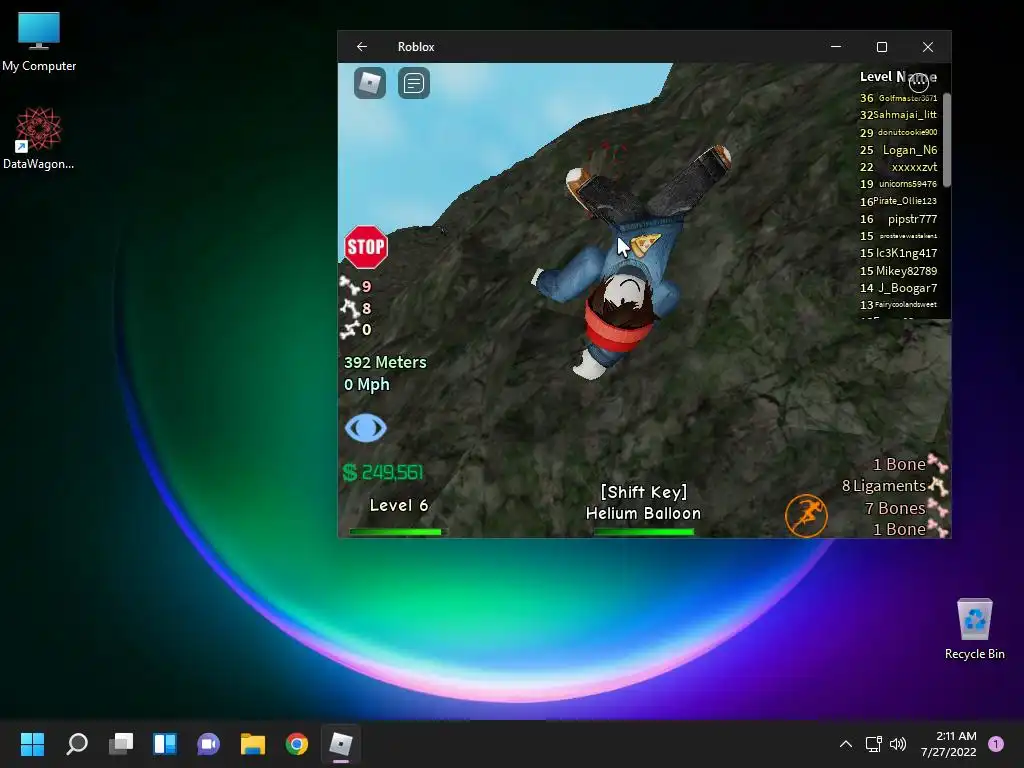Image resolution: width=1024 pixels, height=768 pixels.
Task: Open taskbar Search
Action: [x=77, y=744]
